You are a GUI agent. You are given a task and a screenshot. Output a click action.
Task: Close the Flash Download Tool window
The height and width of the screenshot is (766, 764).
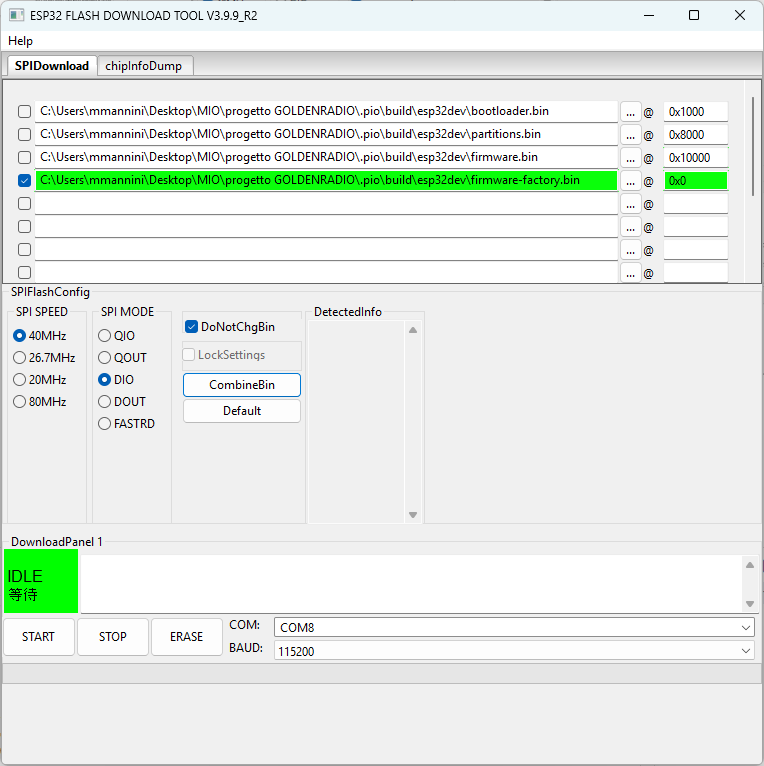(740, 16)
